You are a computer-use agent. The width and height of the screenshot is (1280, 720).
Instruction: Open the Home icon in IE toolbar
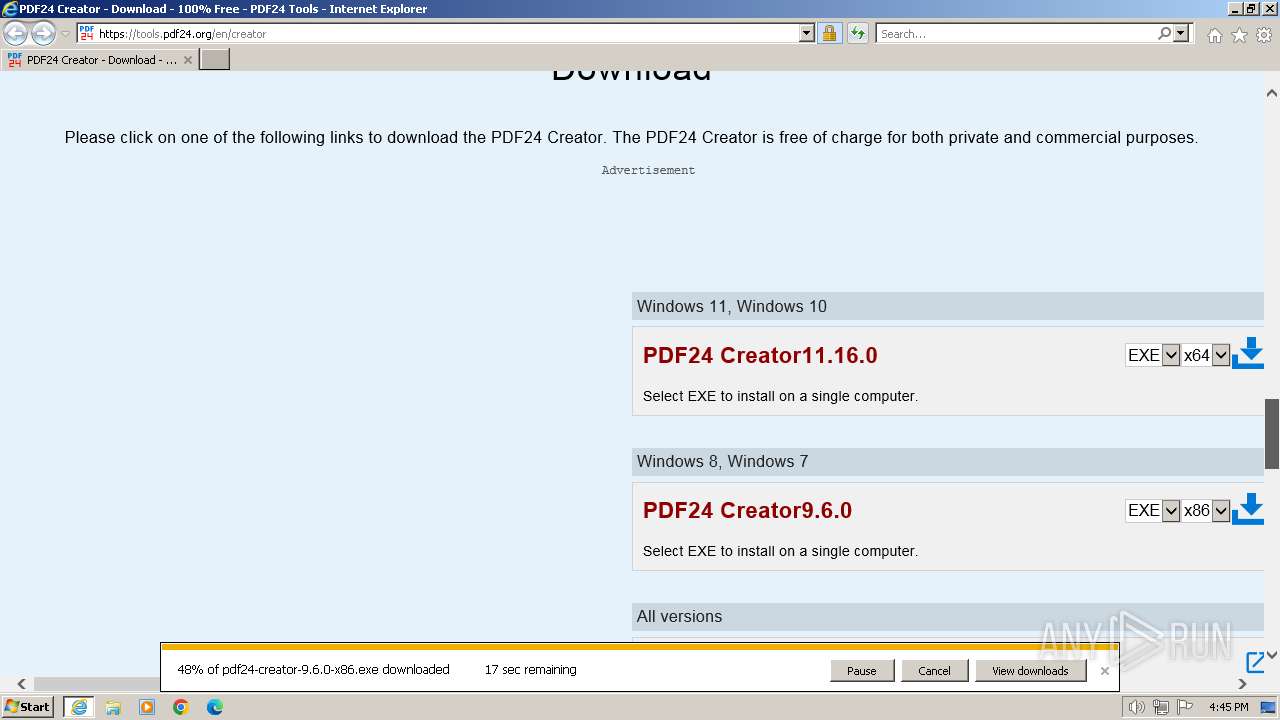(1214, 35)
